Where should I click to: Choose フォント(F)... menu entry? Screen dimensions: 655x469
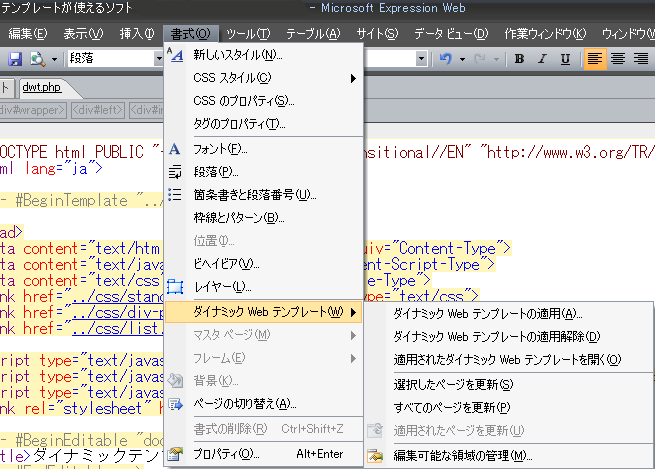264,149
